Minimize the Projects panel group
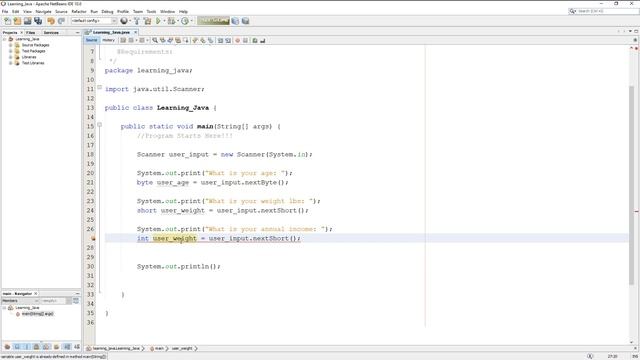 coord(77,33)
